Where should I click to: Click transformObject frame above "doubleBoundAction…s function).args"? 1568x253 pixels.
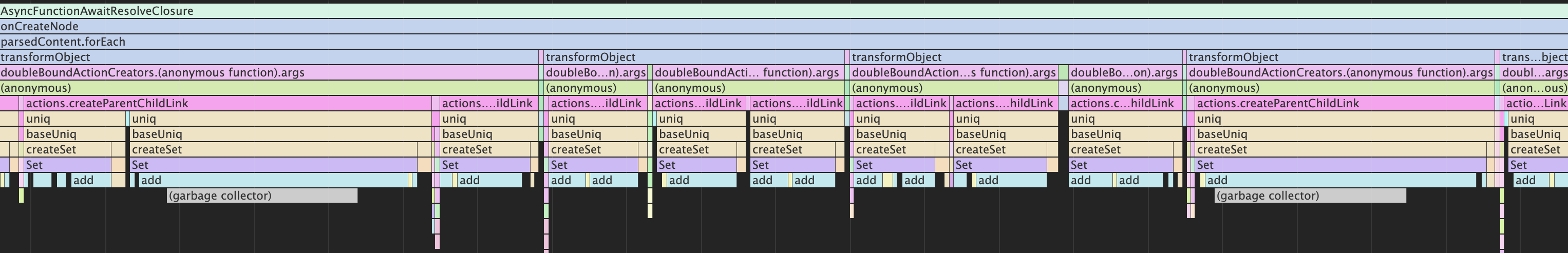[x=1016, y=57]
